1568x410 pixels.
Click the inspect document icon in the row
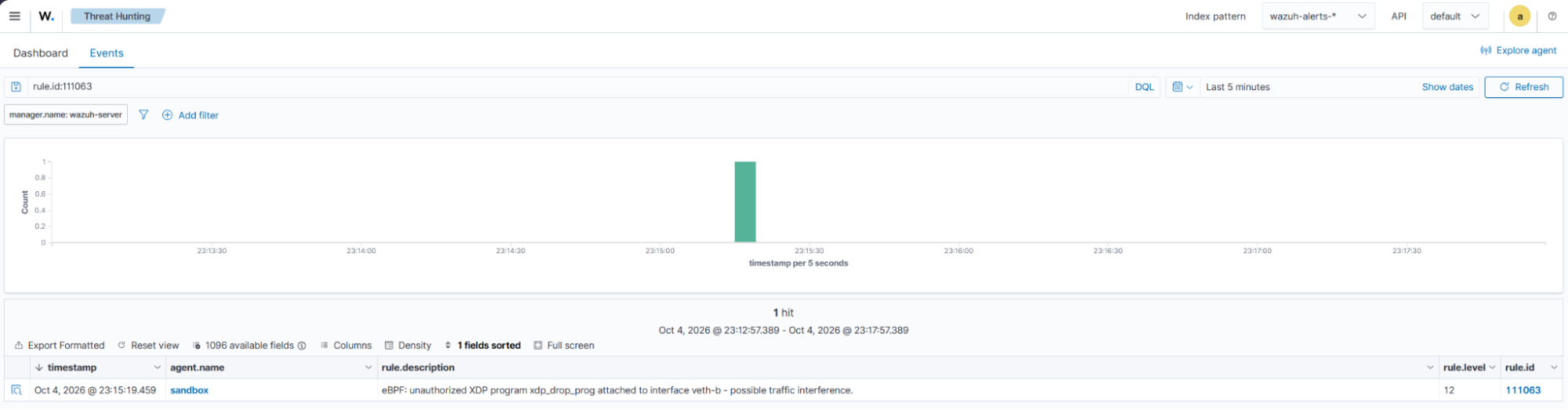coord(16,390)
